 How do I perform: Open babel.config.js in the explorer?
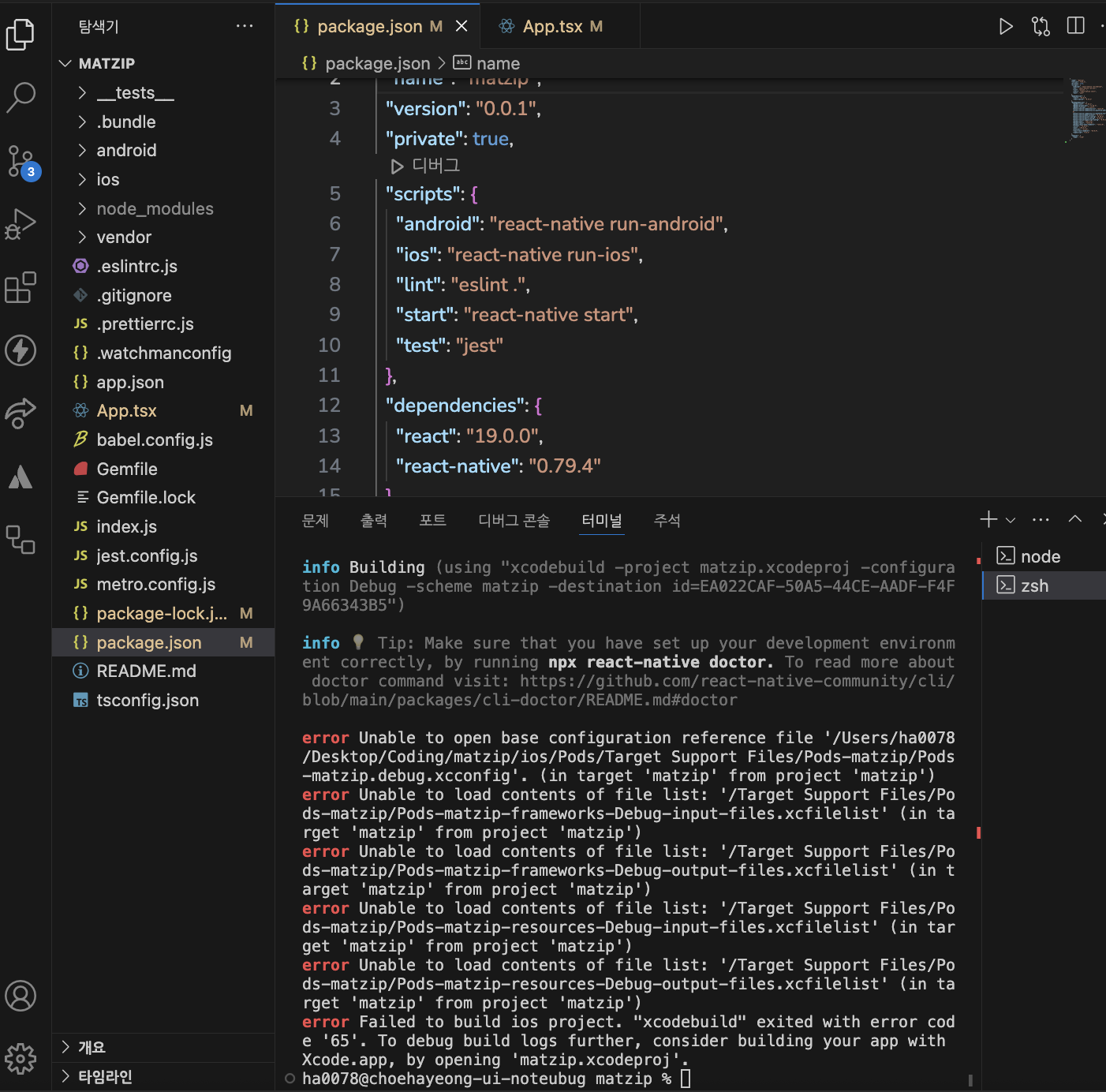click(163, 439)
